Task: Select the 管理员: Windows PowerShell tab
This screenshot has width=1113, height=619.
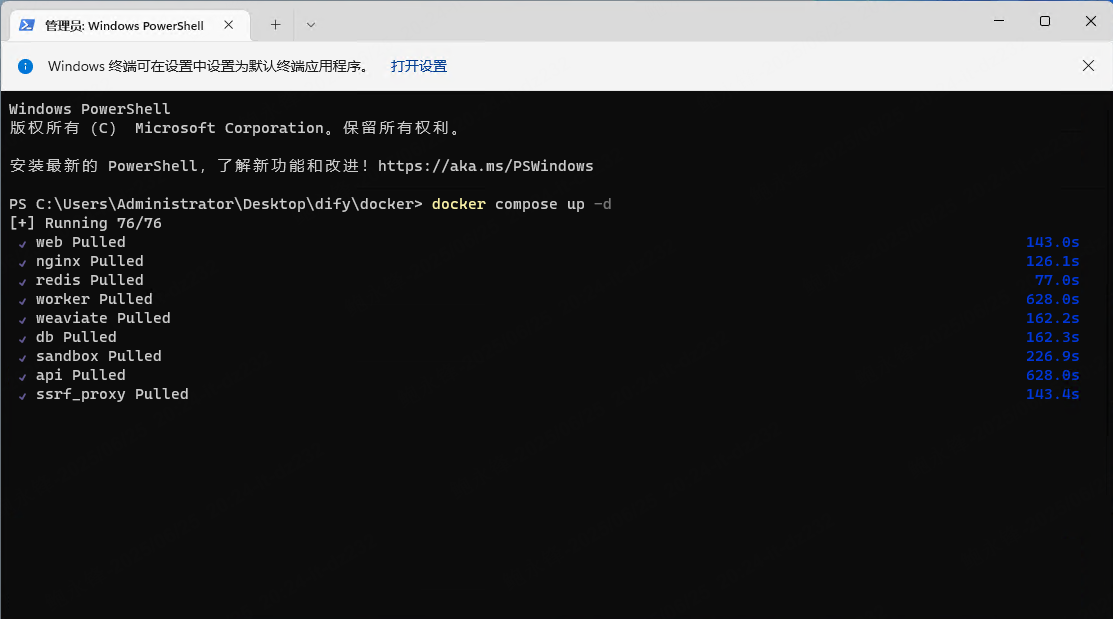Action: coord(130,26)
